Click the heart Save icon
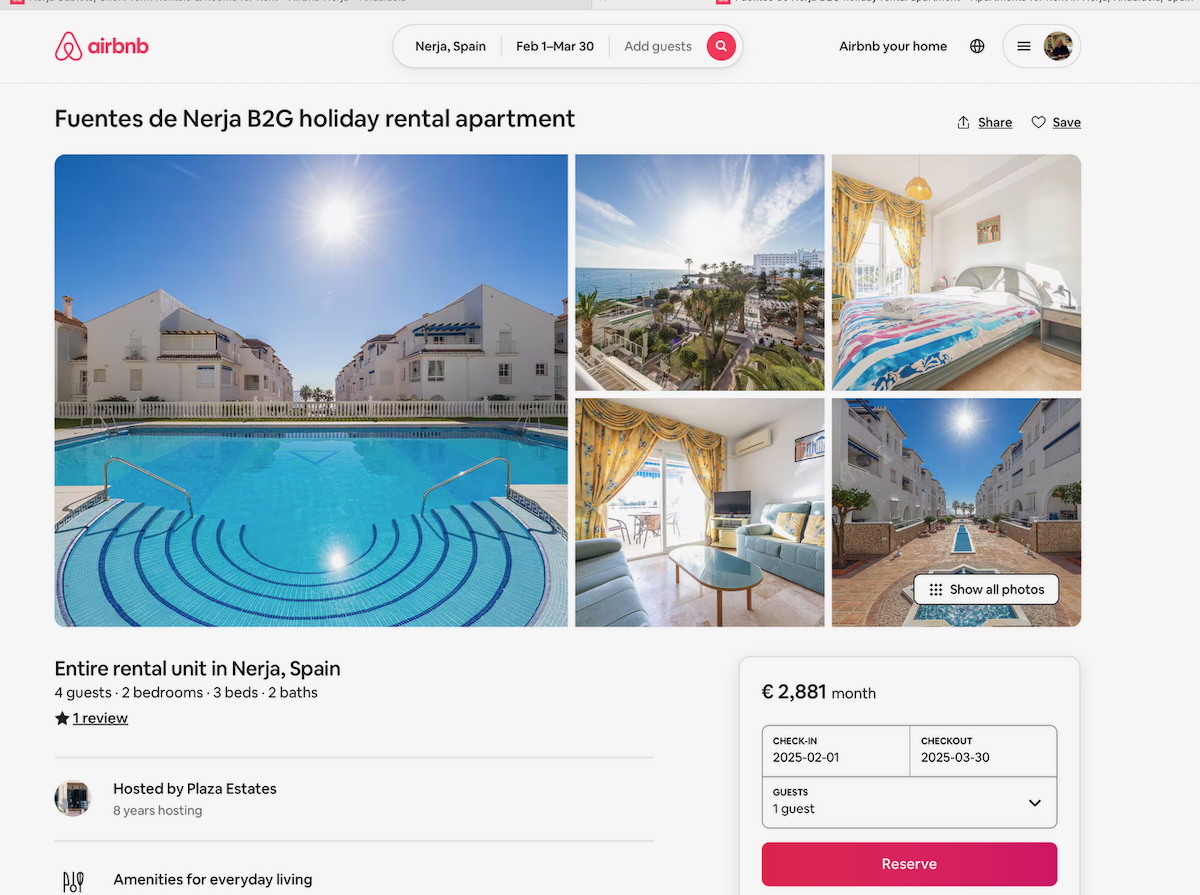 pos(1039,122)
